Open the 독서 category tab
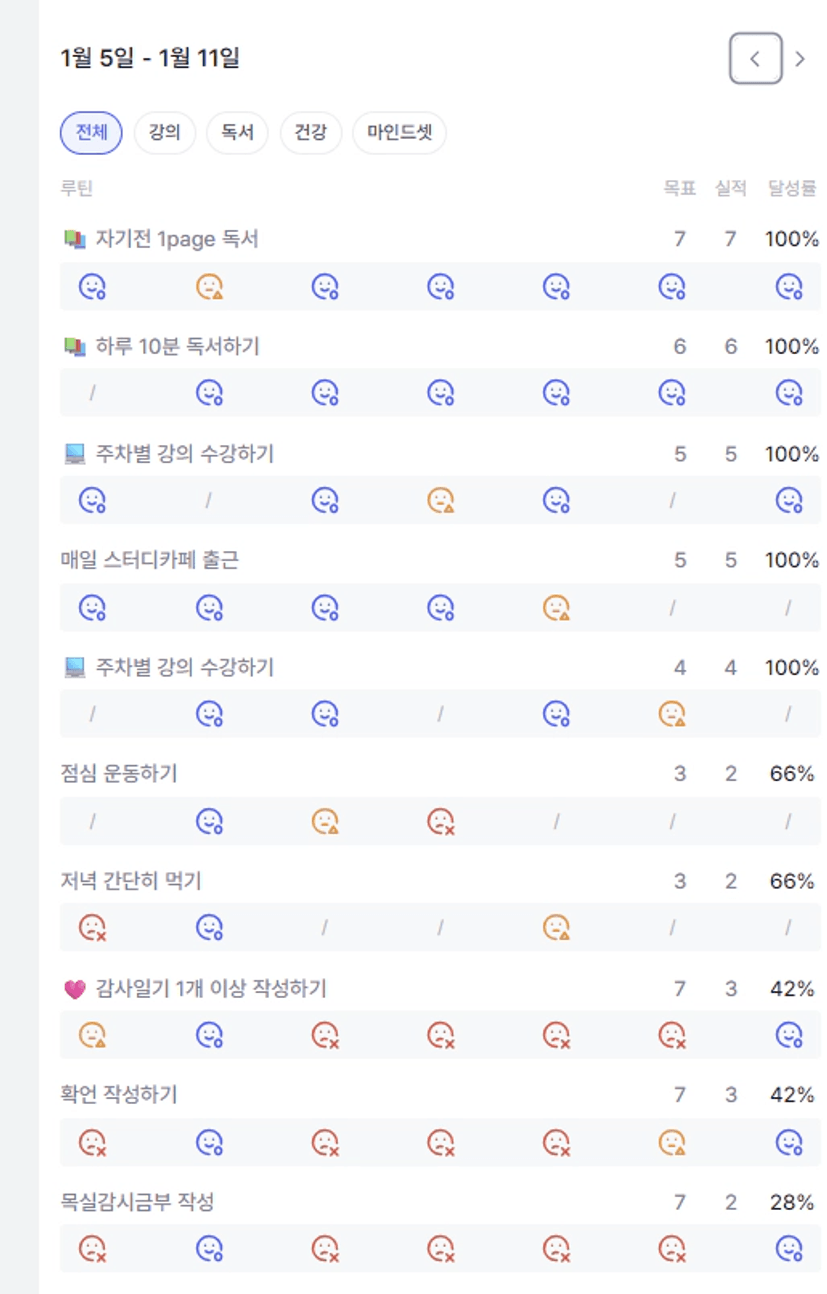827x1294 pixels. [237, 133]
